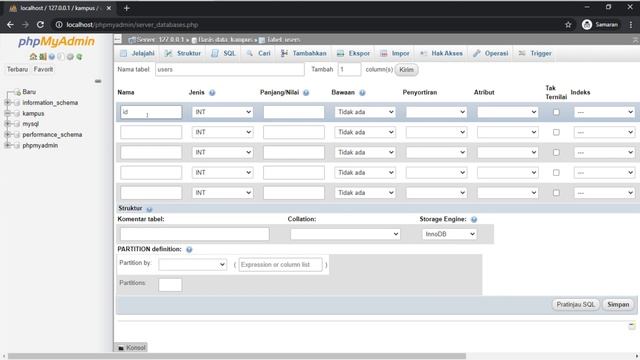Image resolution: width=640 pixels, height=360 pixels.
Task: Click the Samaran profile avatar
Action: tap(587, 25)
